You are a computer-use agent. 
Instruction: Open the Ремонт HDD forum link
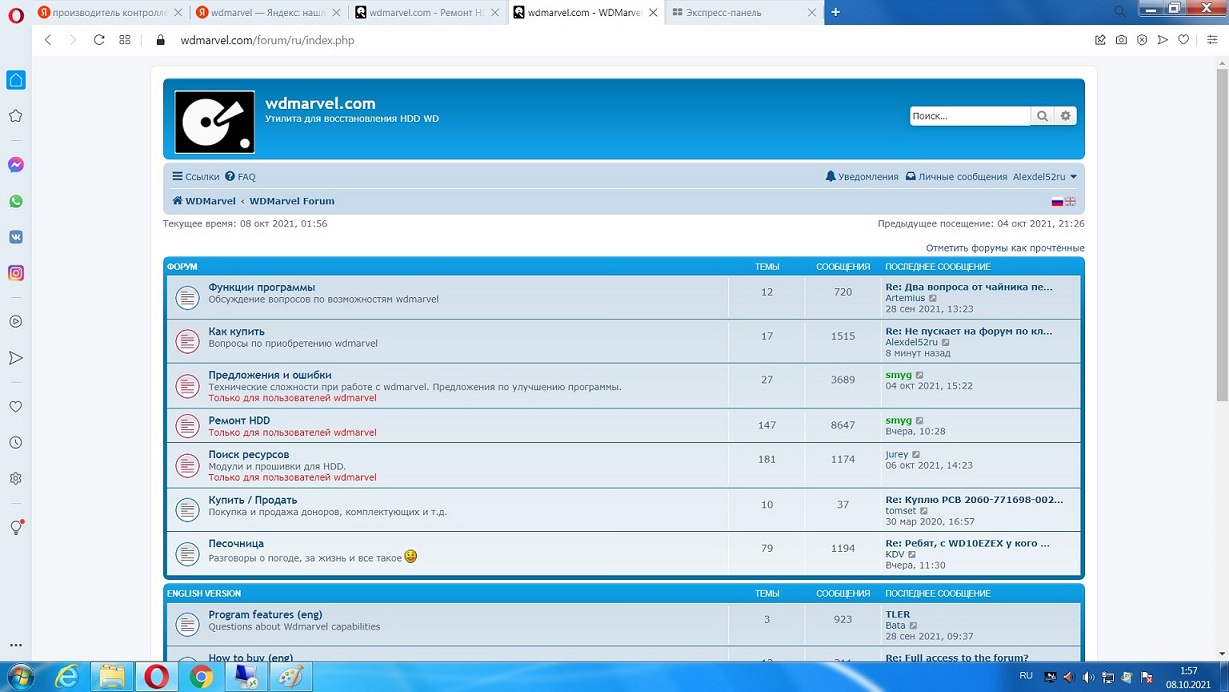pyautogui.click(x=239, y=421)
